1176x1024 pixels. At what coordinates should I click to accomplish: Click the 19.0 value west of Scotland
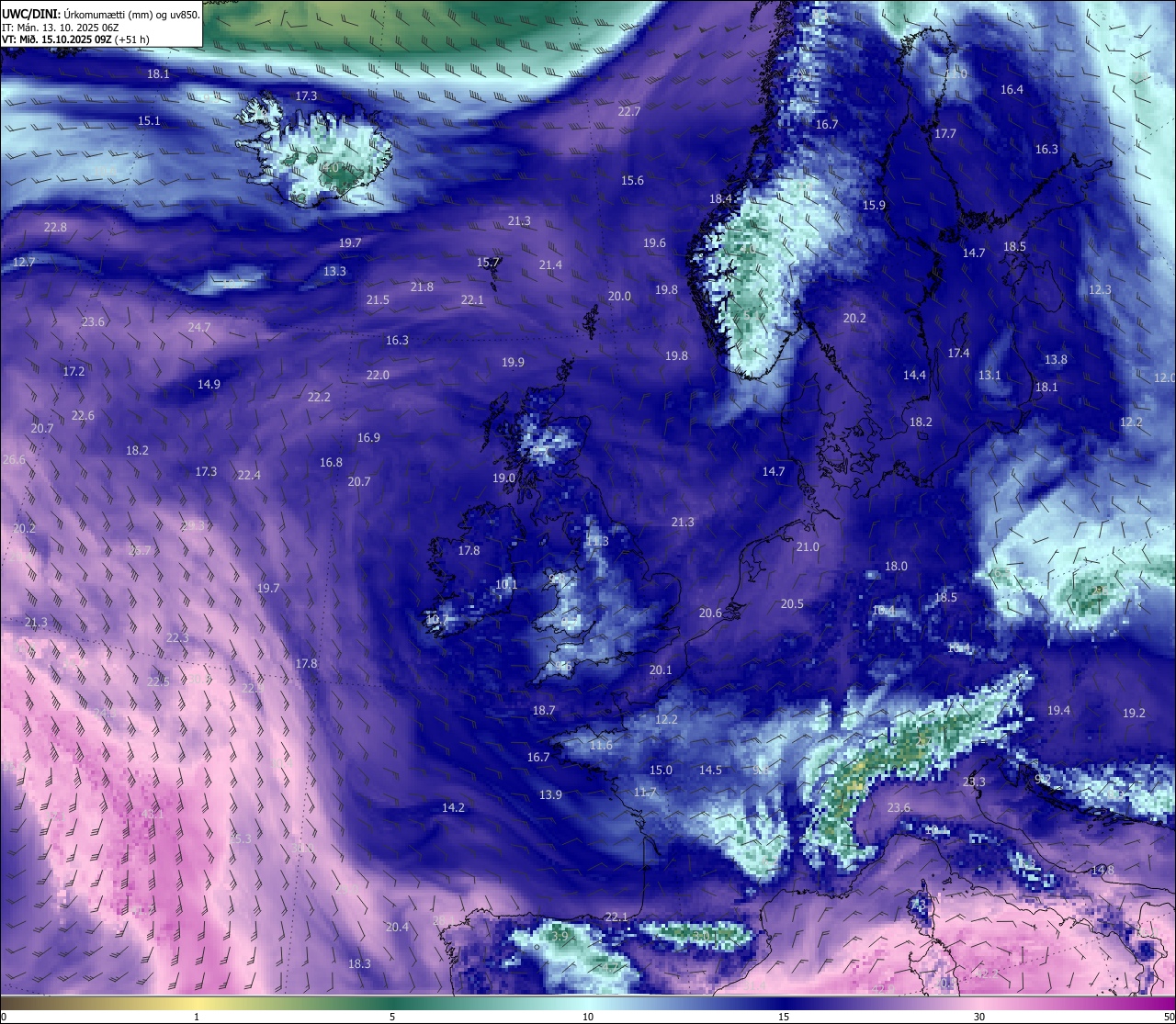pyautogui.click(x=503, y=478)
